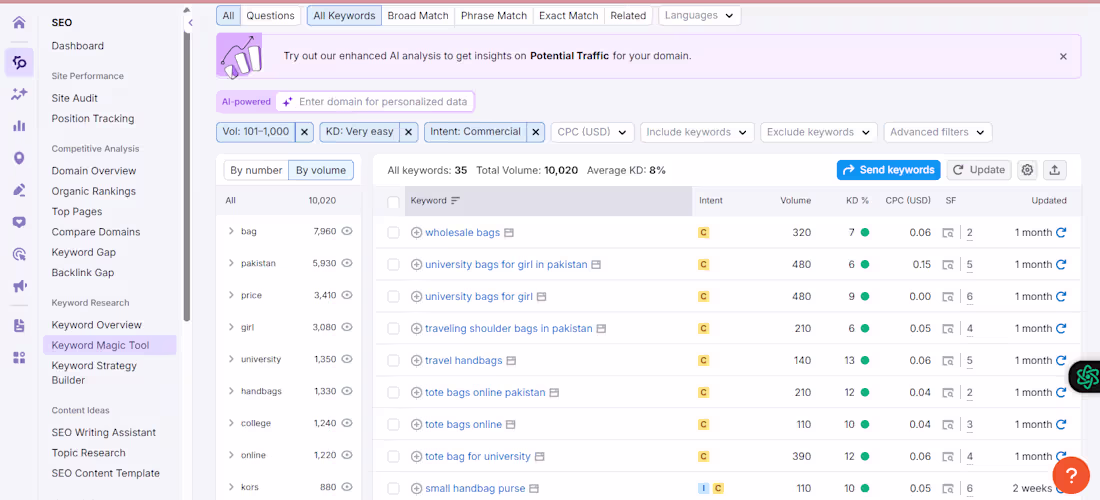Remove the Intent: Commercial filter
Screen dimensions: 1100x500
tap(536, 132)
